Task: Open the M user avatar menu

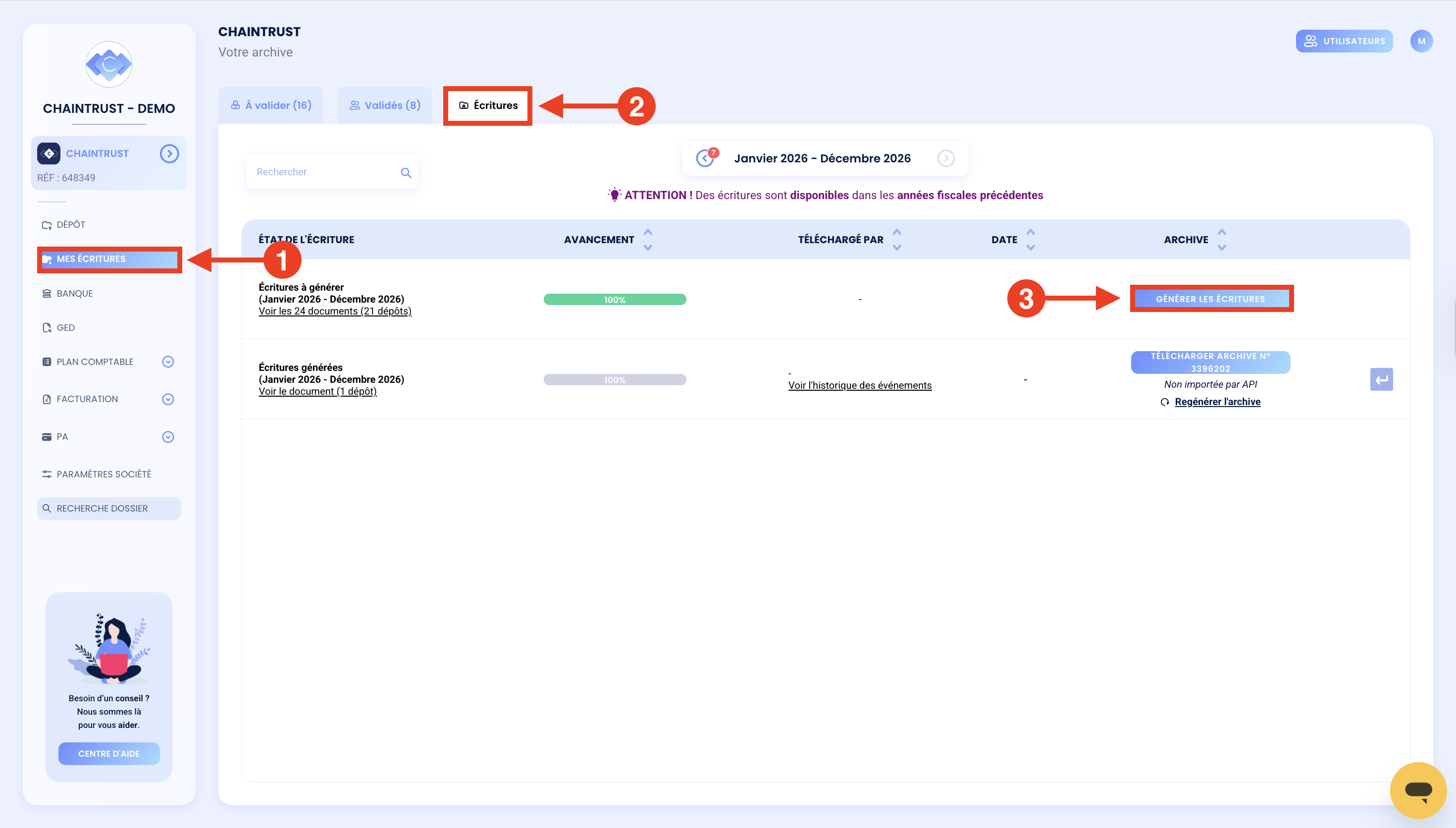Action: coord(1421,41)
